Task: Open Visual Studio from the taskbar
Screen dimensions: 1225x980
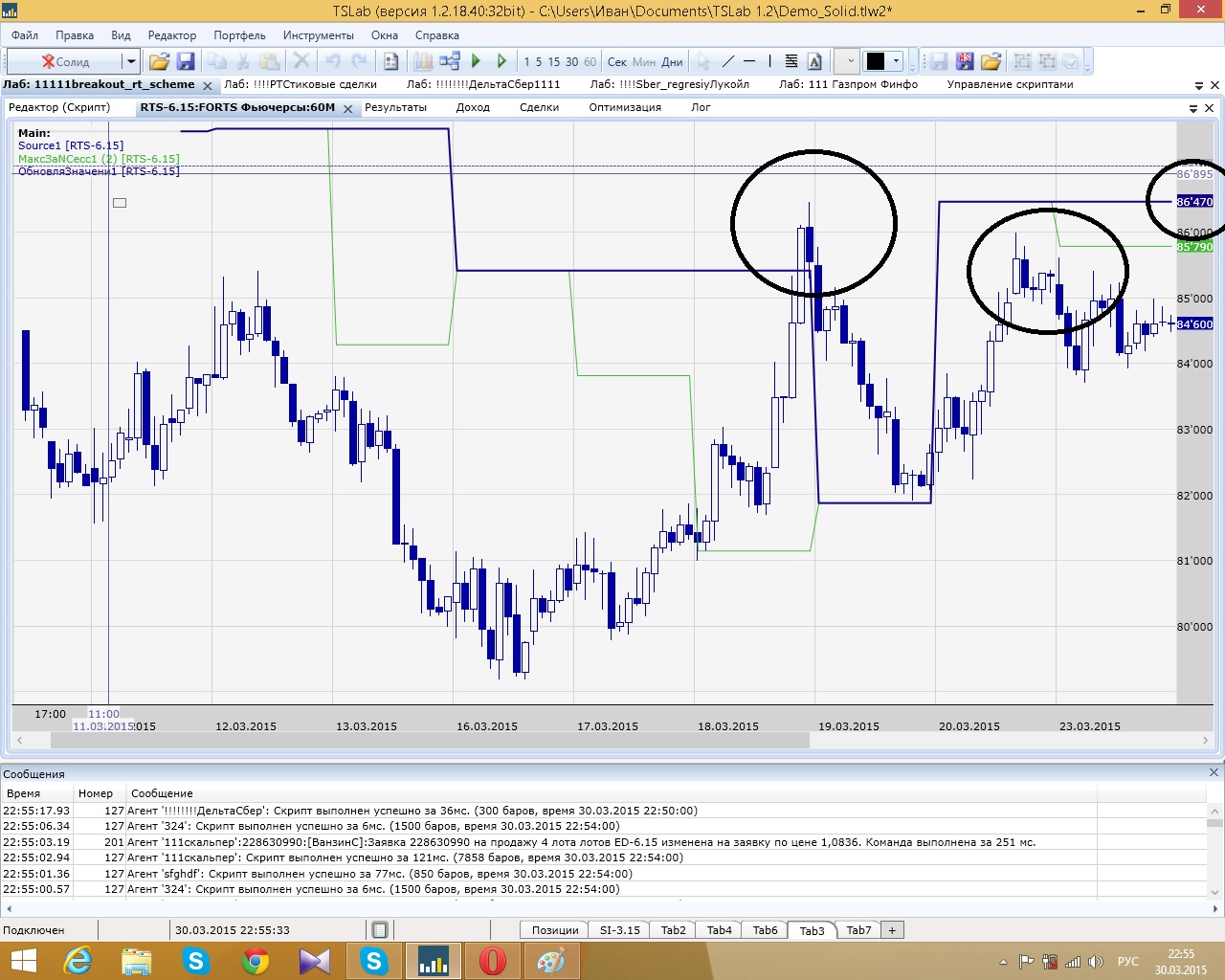Action: [315, 960]
